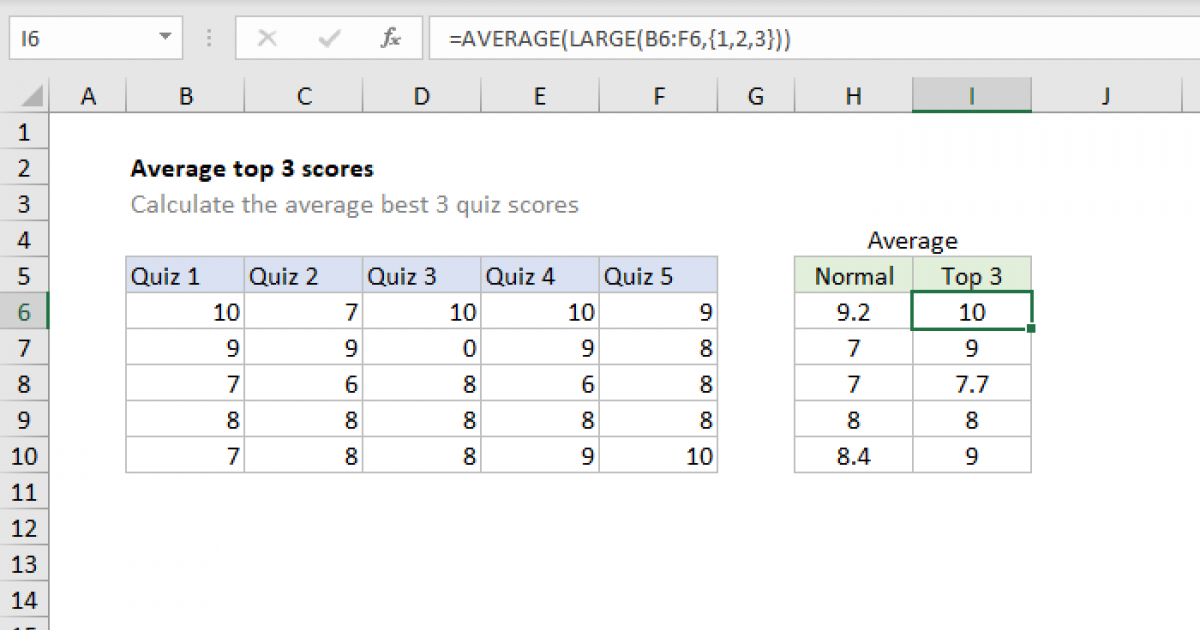Select the cell containing 9.2

coord(853,311)
